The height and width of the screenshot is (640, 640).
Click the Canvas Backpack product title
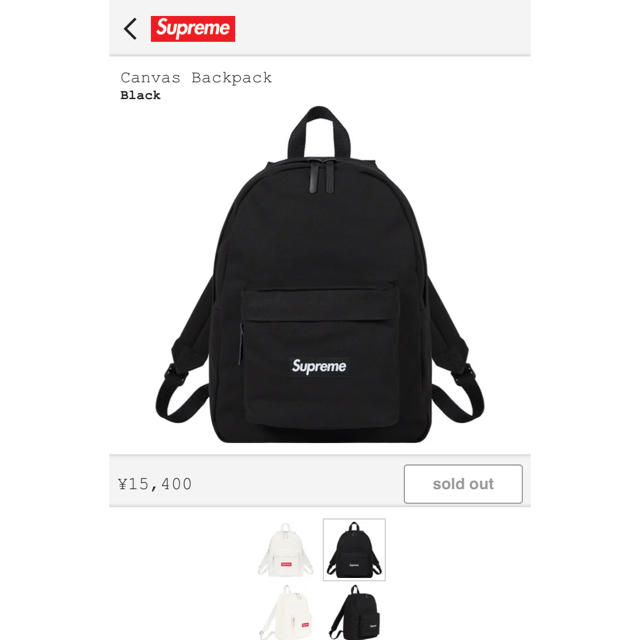click(x=196, y=78)
